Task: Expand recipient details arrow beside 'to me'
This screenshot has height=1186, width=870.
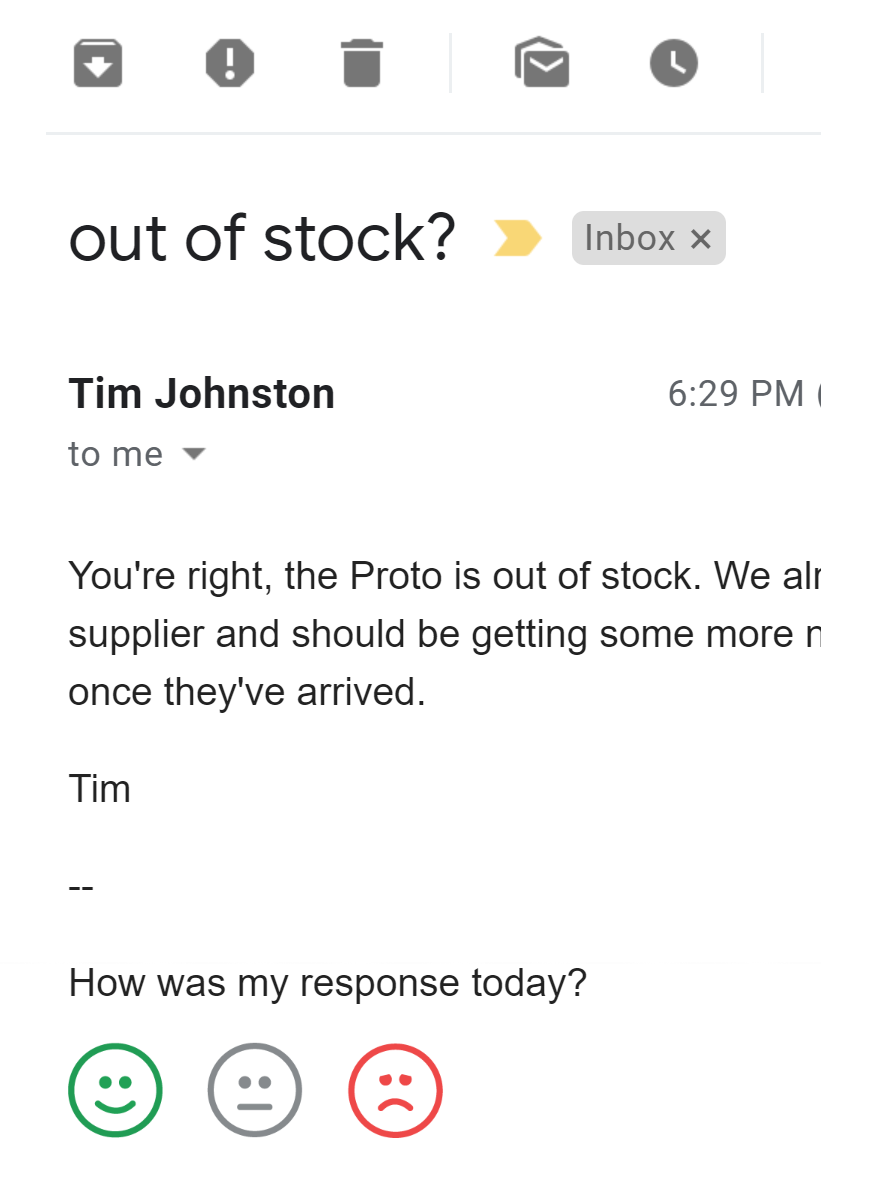Action: point(193,454)
